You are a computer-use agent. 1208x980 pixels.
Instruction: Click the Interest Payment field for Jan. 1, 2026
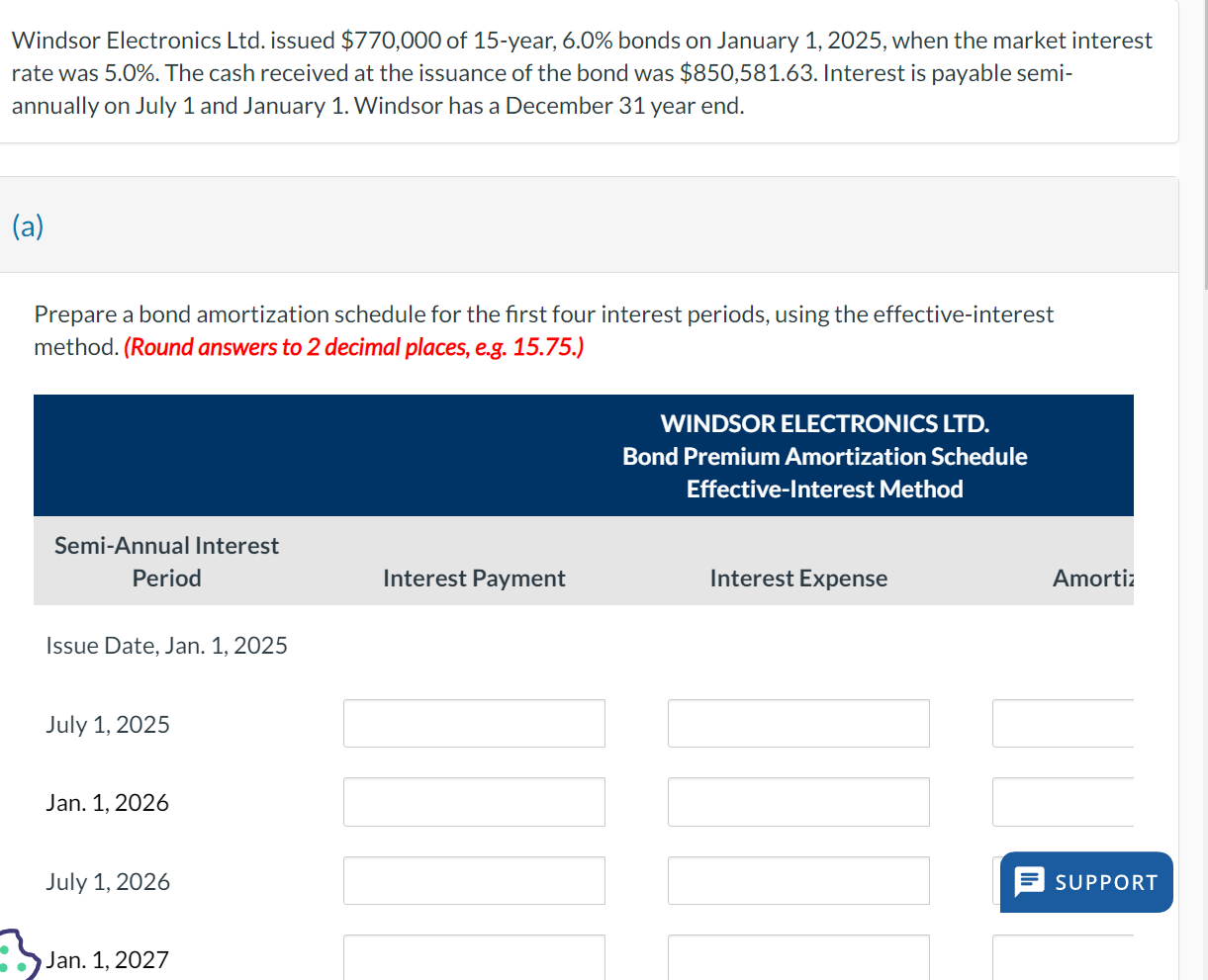[x=474, y=802]
